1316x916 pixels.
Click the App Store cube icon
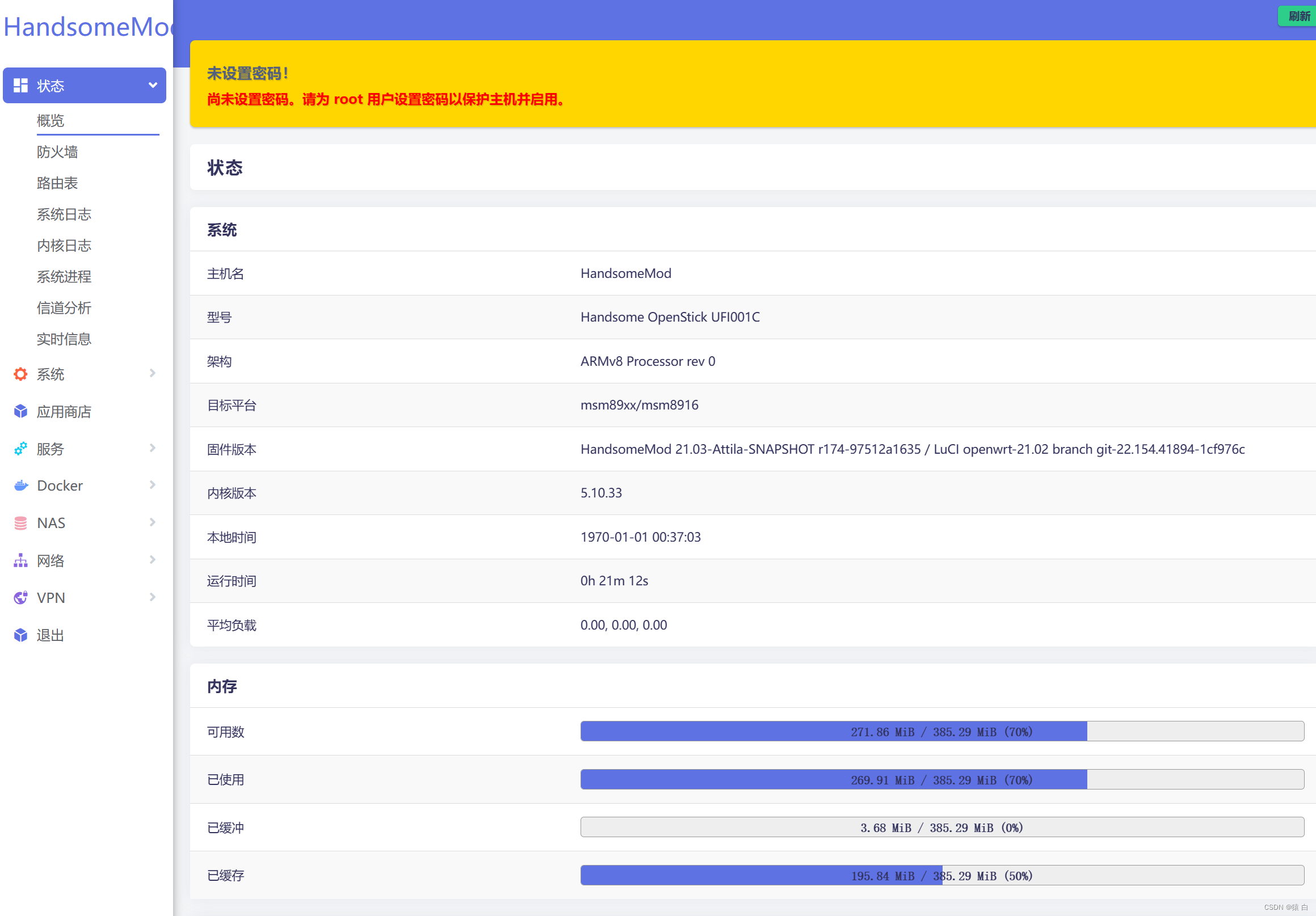click(20, 411)
